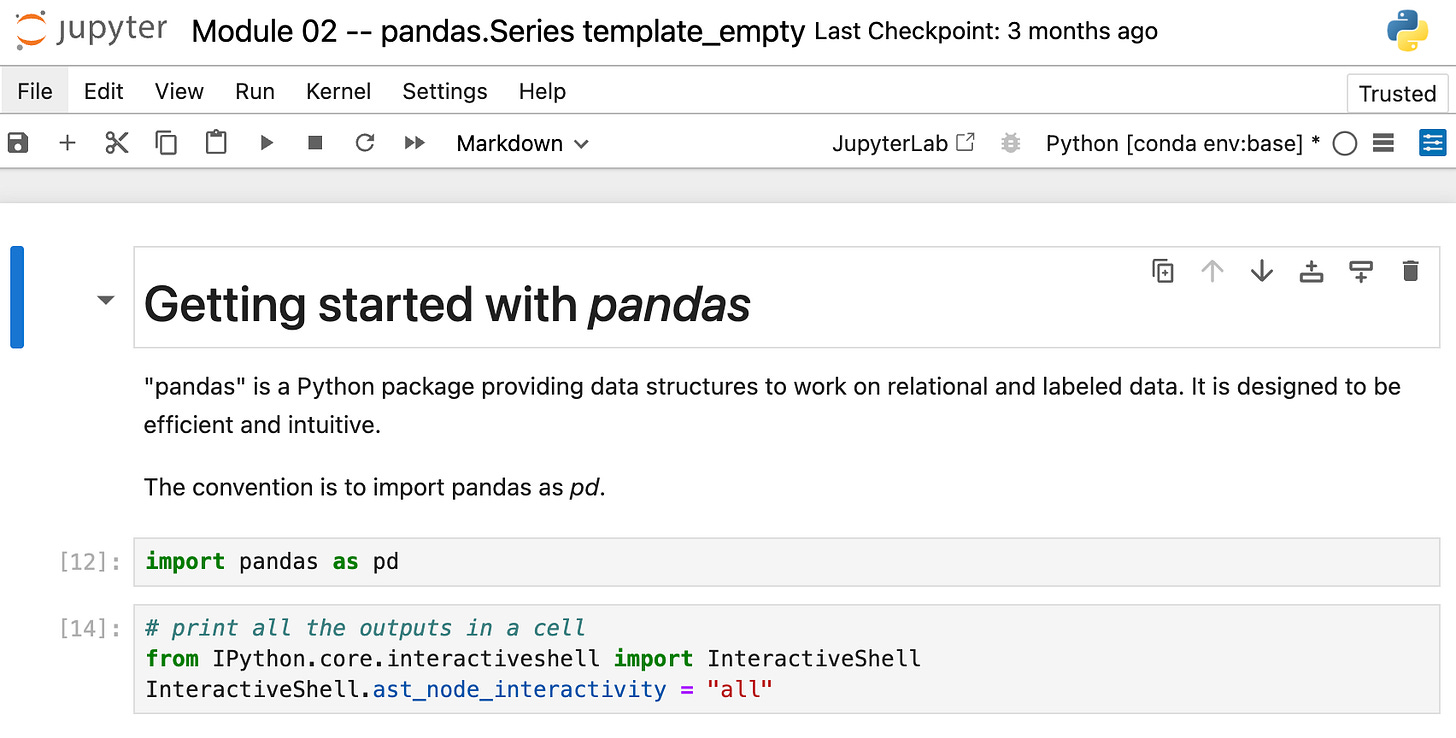Screen dimensions: 1456x738
Task: Restart the kernel with circular arrow icon
Action: click(x=365, y=143)
